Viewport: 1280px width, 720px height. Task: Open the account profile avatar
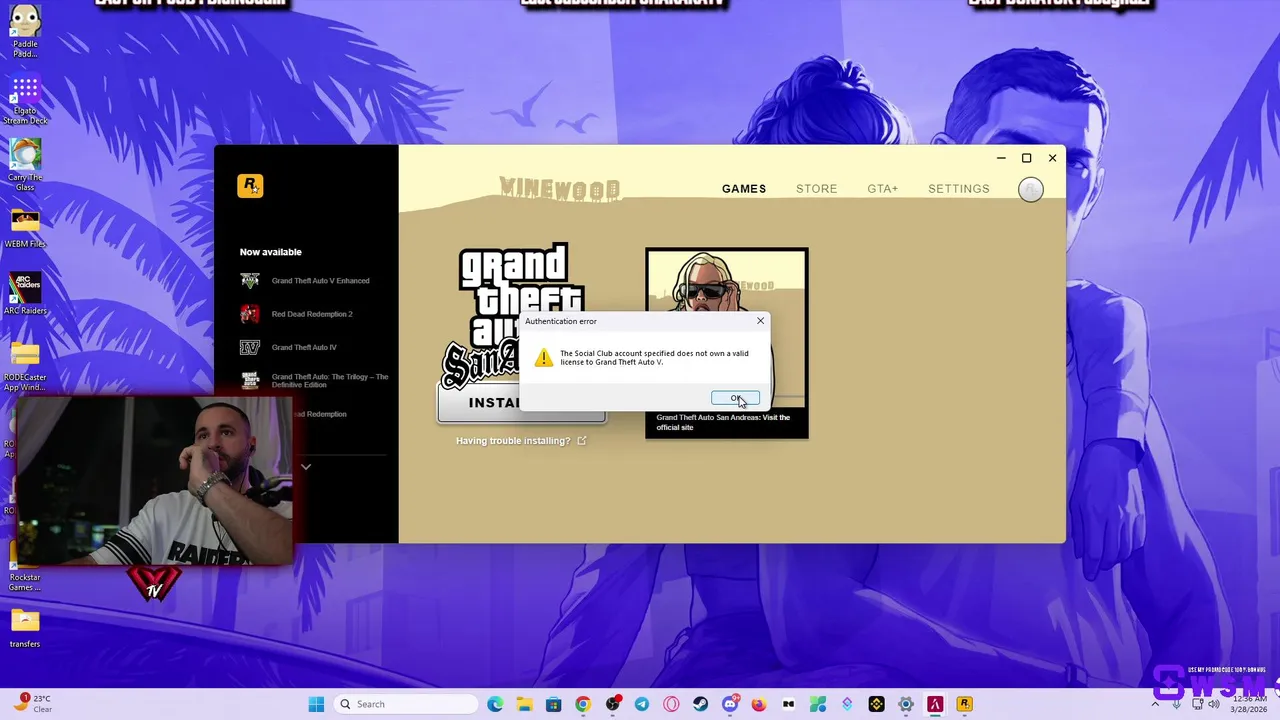pos(1031,190)
